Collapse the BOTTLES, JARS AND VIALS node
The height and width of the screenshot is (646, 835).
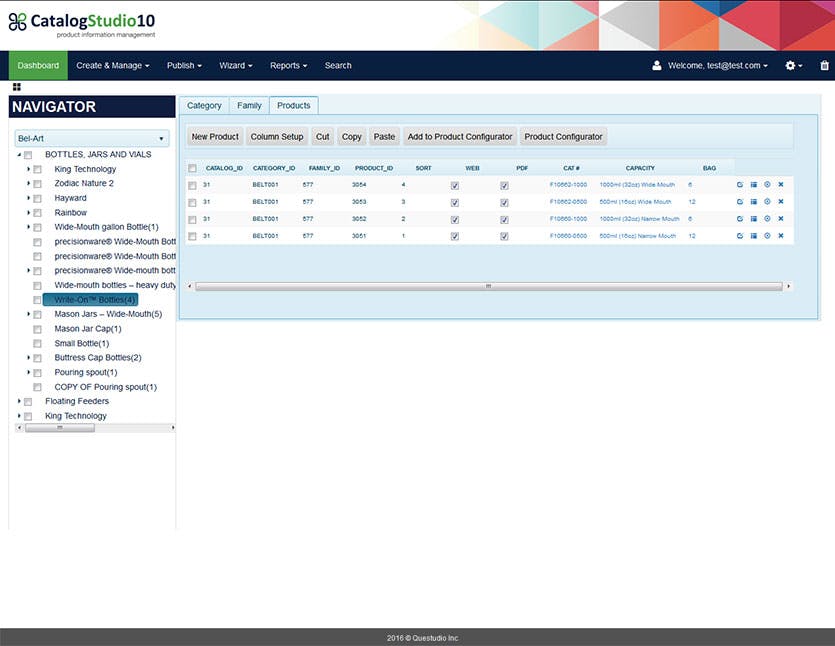(19, 154)
